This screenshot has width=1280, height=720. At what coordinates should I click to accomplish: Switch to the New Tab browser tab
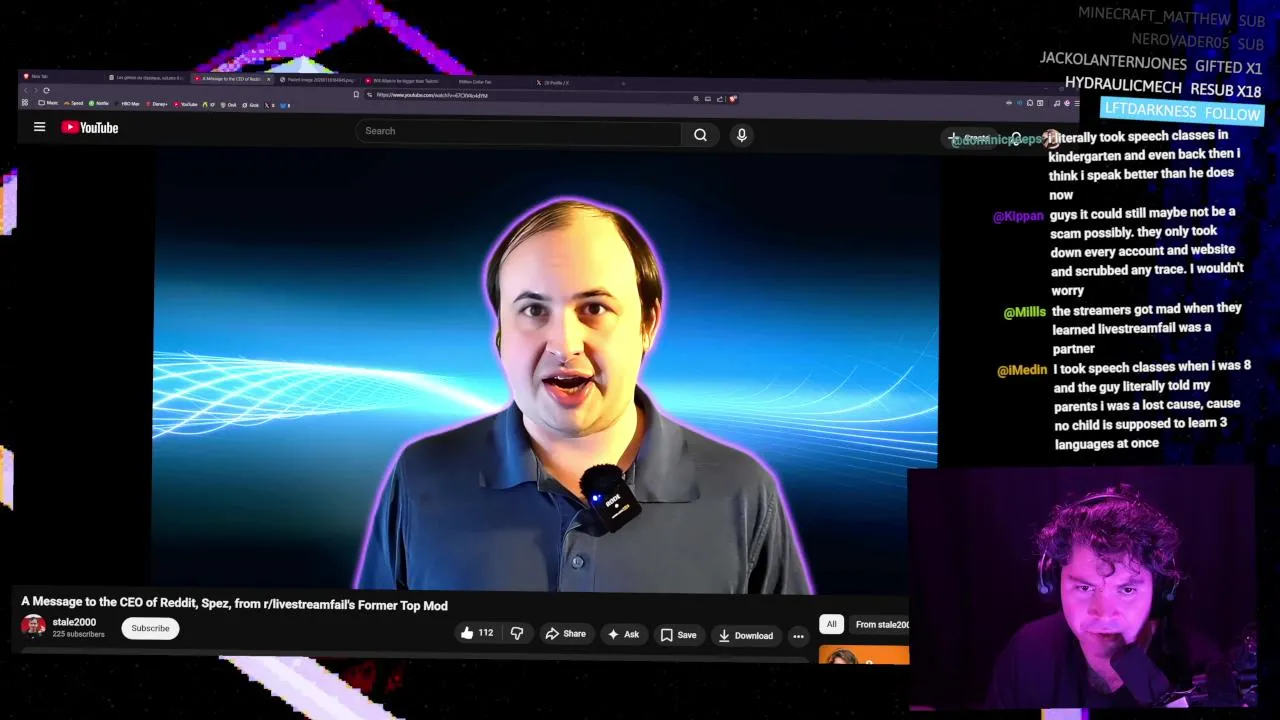point(36,76)
